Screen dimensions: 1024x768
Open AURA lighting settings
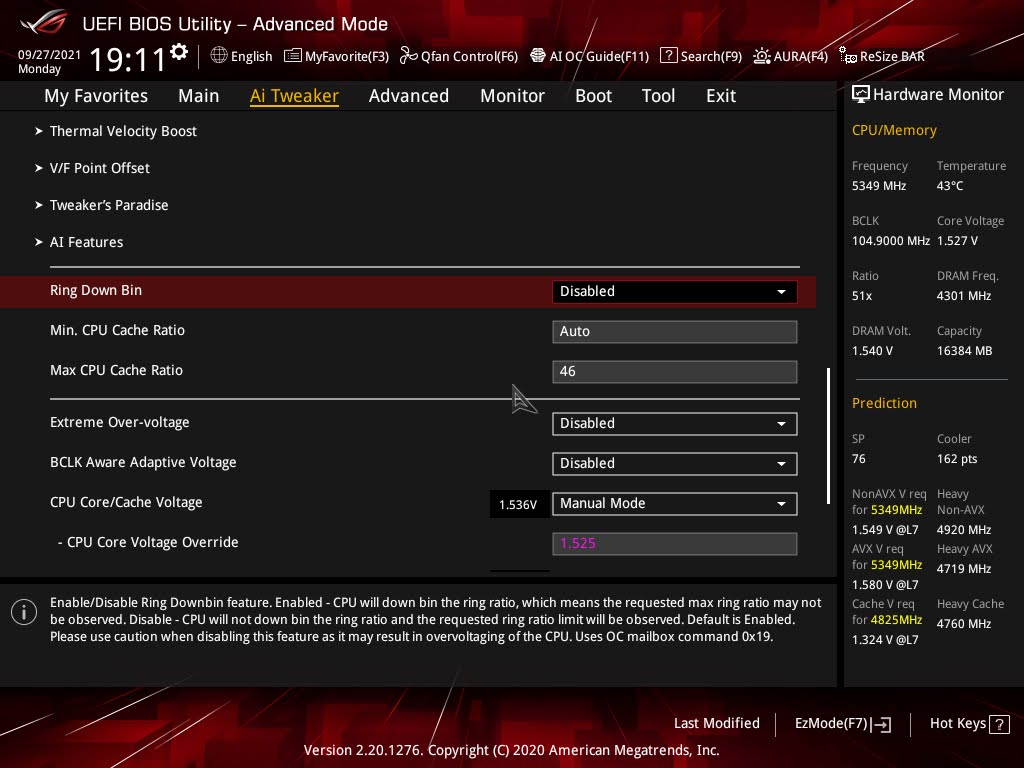coord(790,56)
